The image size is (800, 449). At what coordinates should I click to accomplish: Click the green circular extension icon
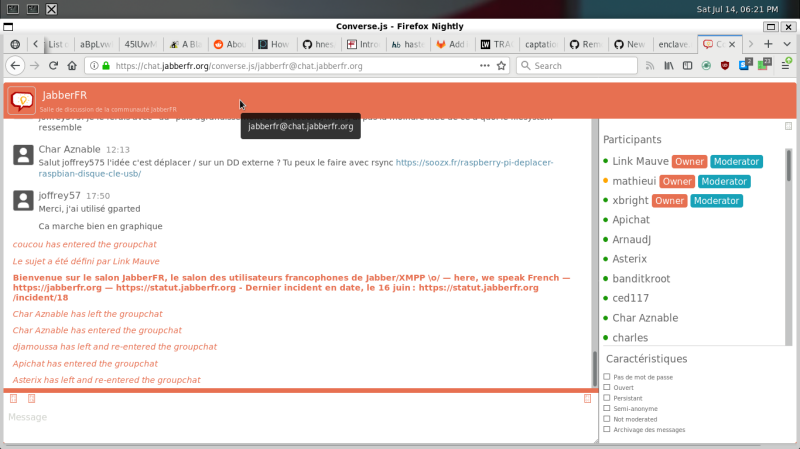tap(706, 66)
